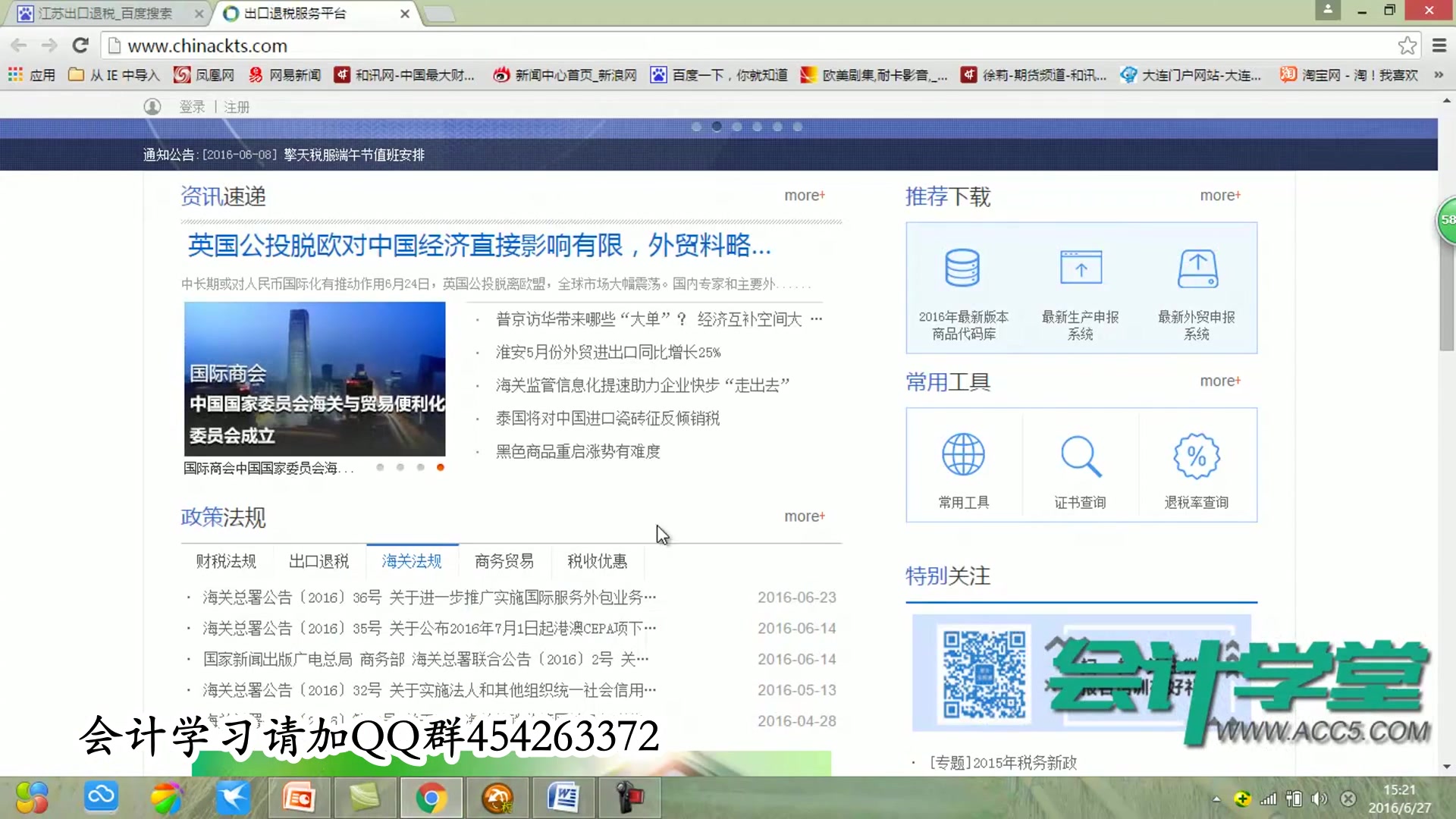Screen dimensions: 1456x819
Task: Select the 常用工具 globe icon
Action: click(962, 455)
